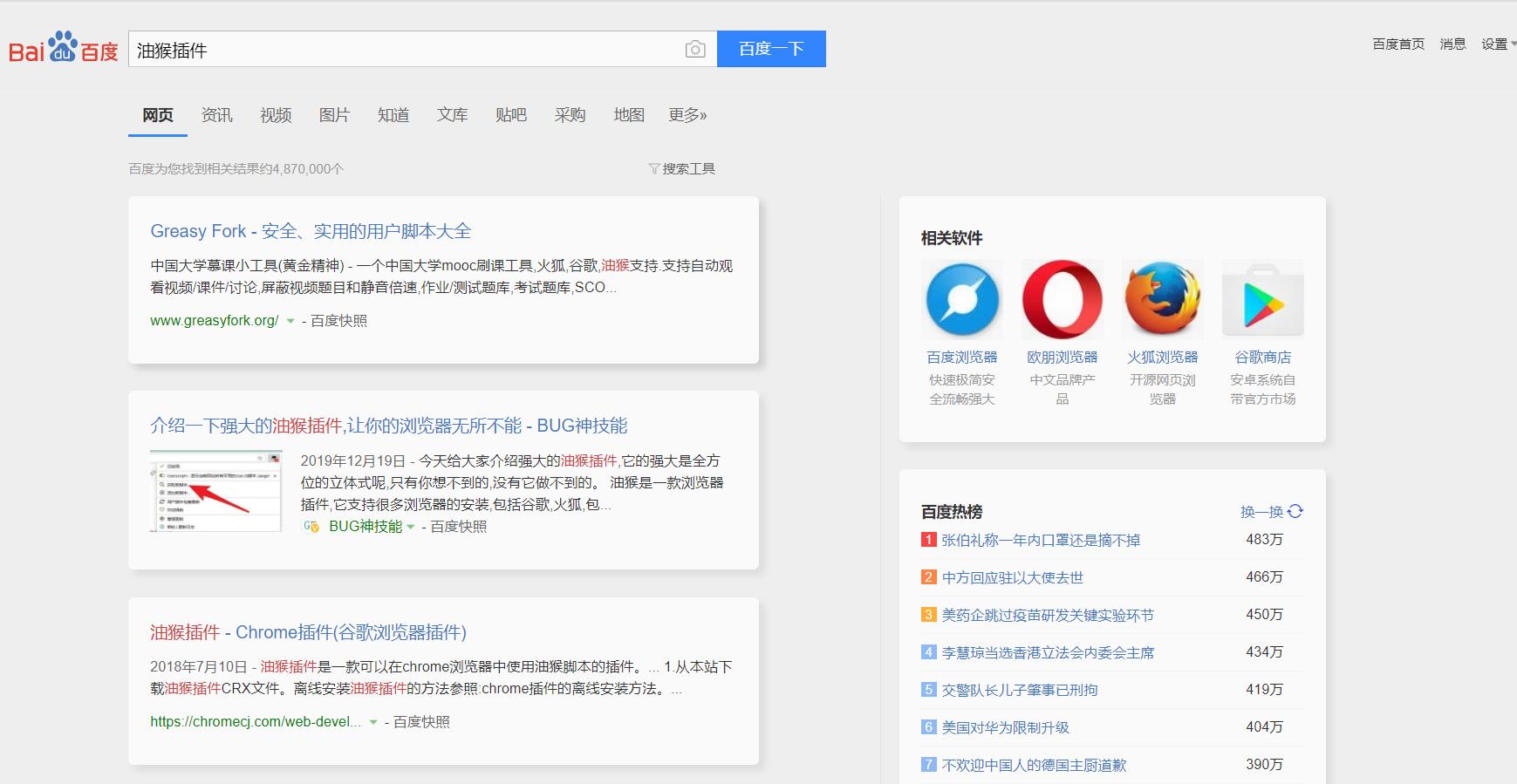
Task: Expand the 更多» tab options
Action: click(x=687, y=115)
